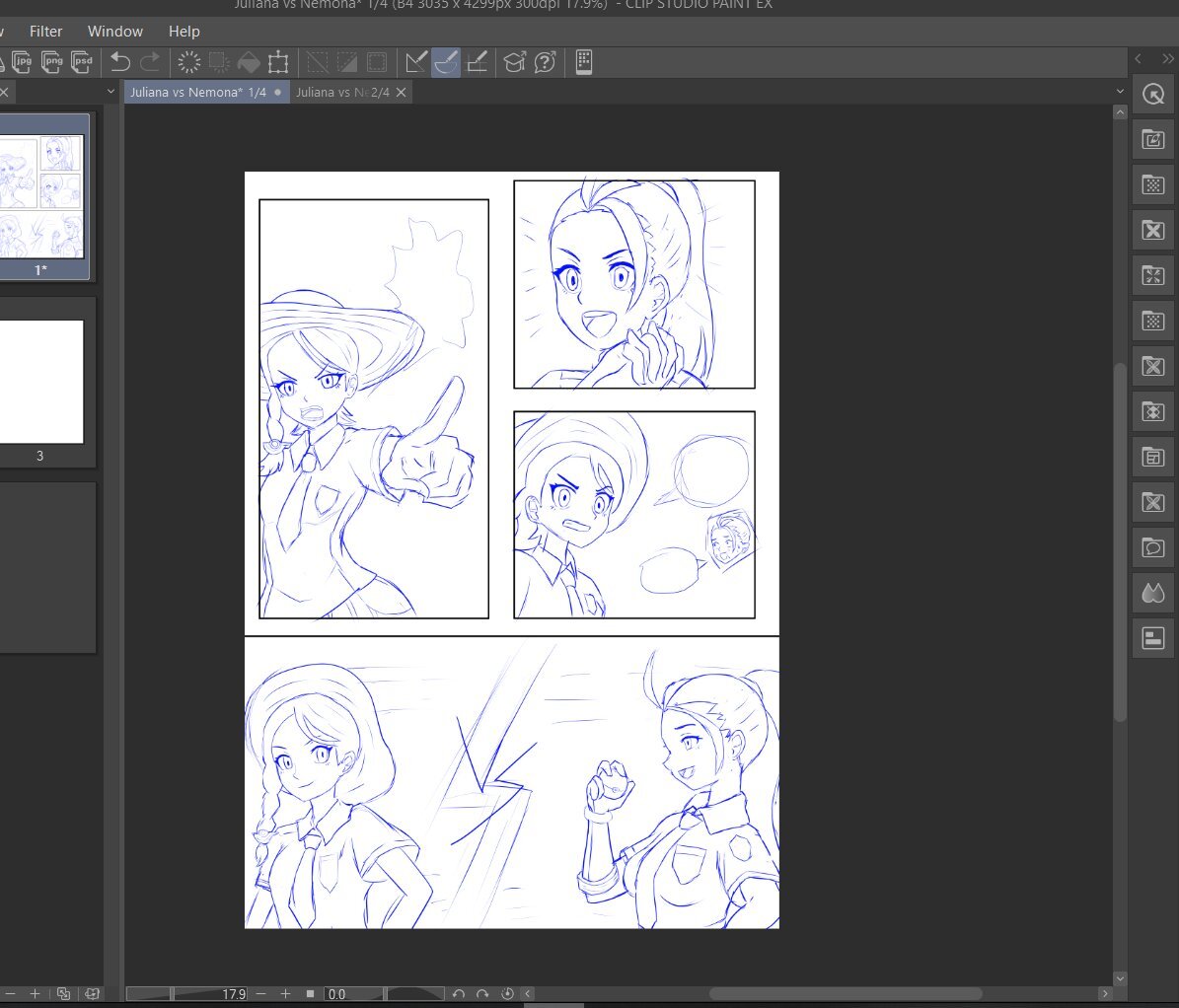Click the Deselect icon
The height and width of the screenshot is (1008, 1179).
point(318,61)
